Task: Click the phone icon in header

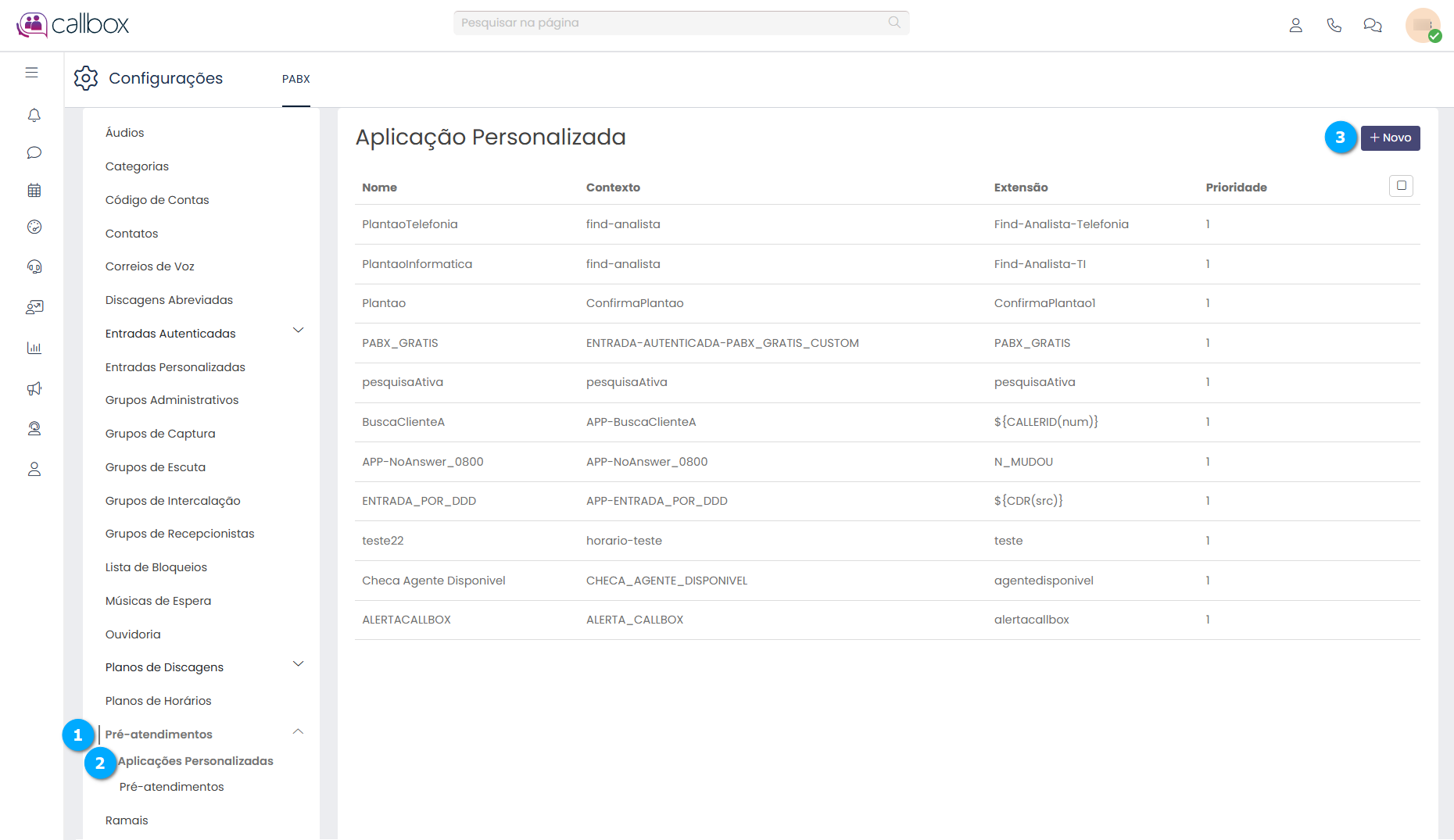Action: (x=1334, y=25)
